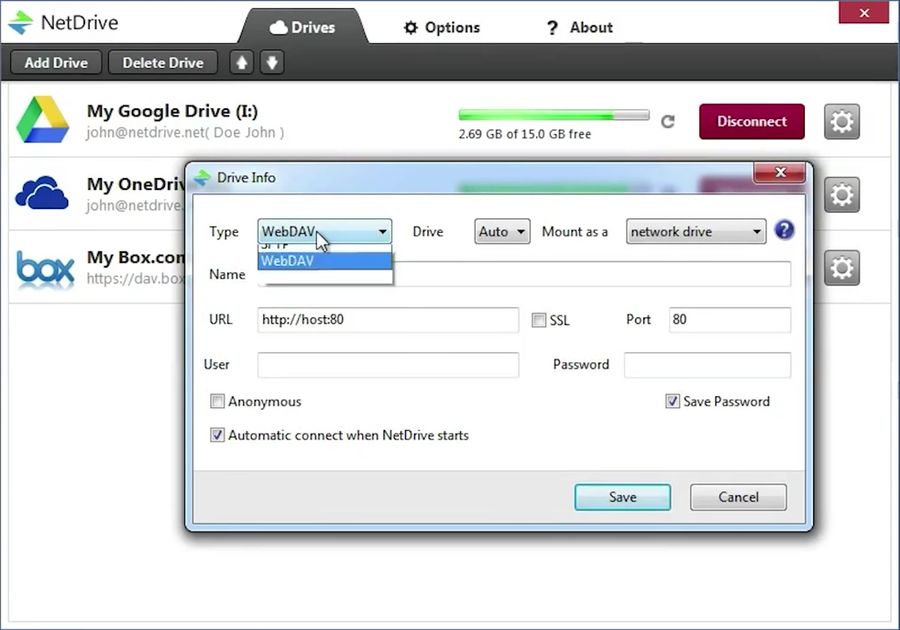Select the OneDrive cloud logo icon
Viewport: 900px width, 630px height.
[x=42, y=193]
